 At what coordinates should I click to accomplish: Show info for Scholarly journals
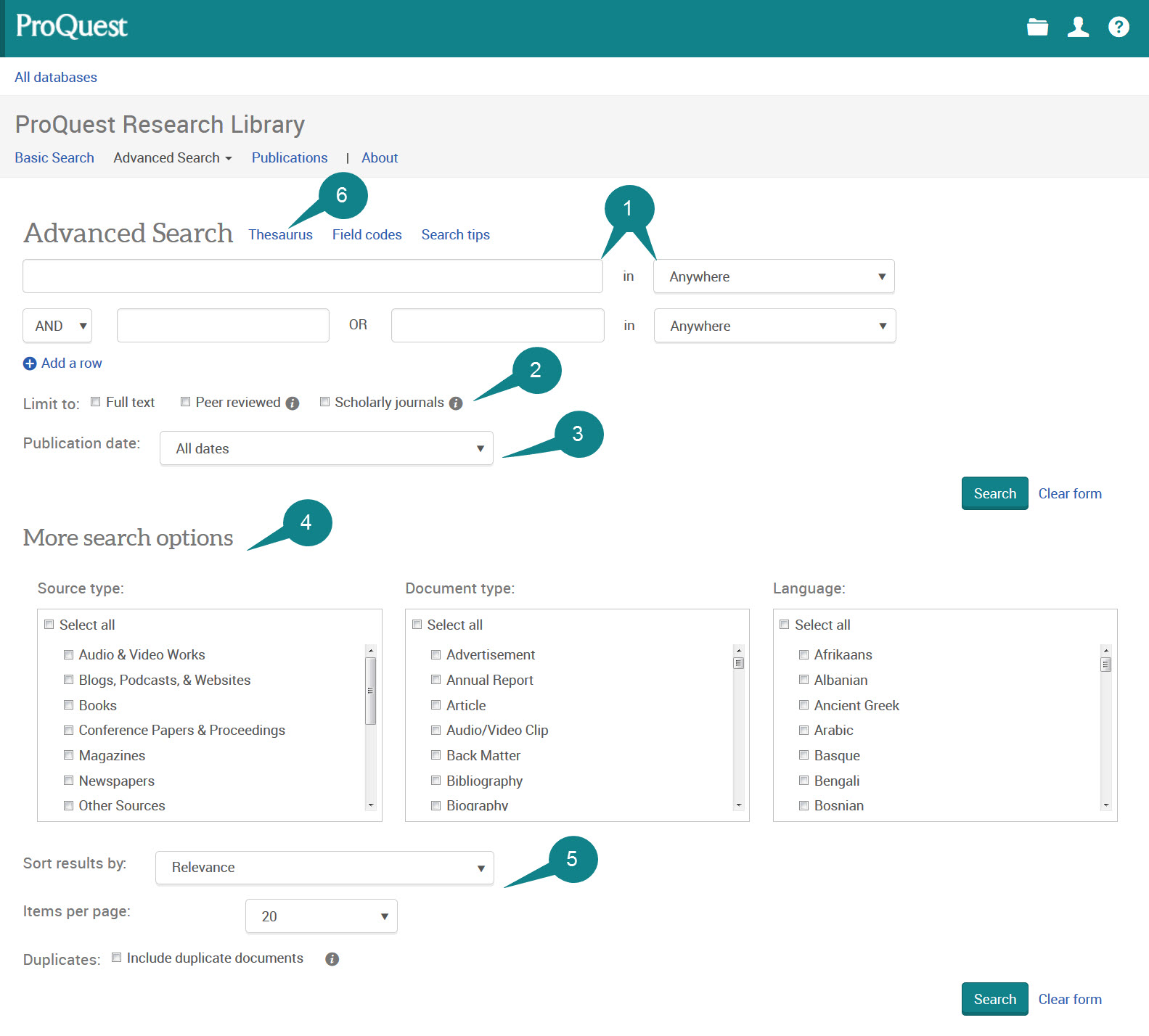(456, 403)
